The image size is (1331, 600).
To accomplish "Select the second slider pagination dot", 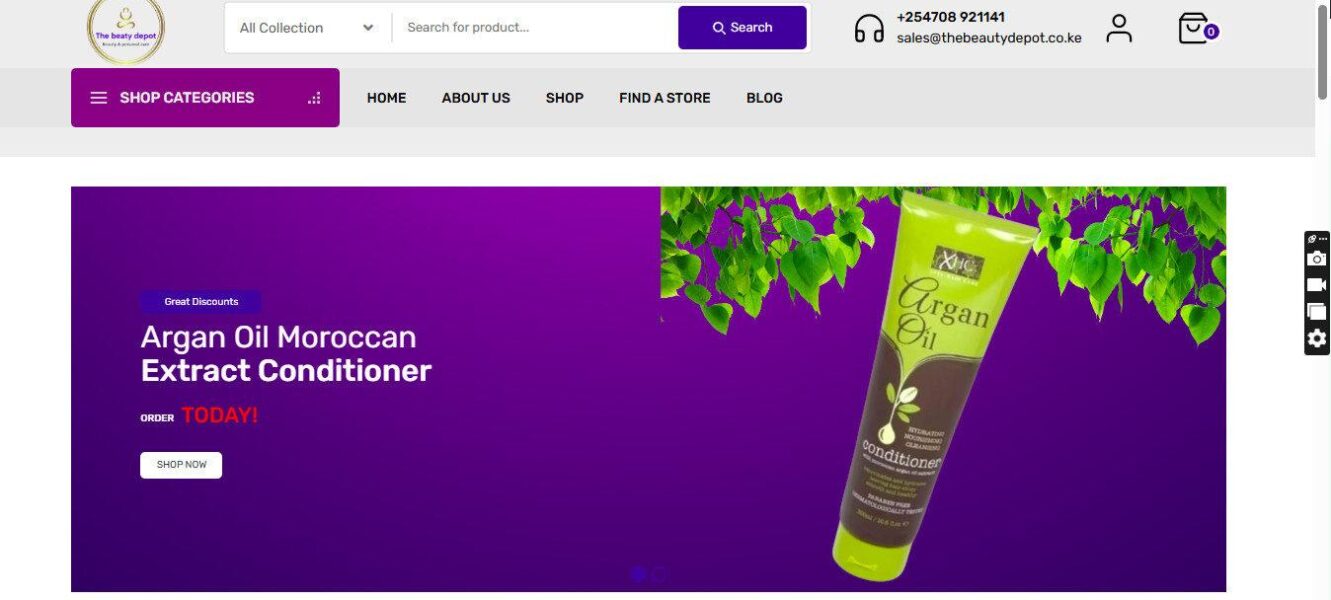I will pyautogui.click(x=659, y=574).
